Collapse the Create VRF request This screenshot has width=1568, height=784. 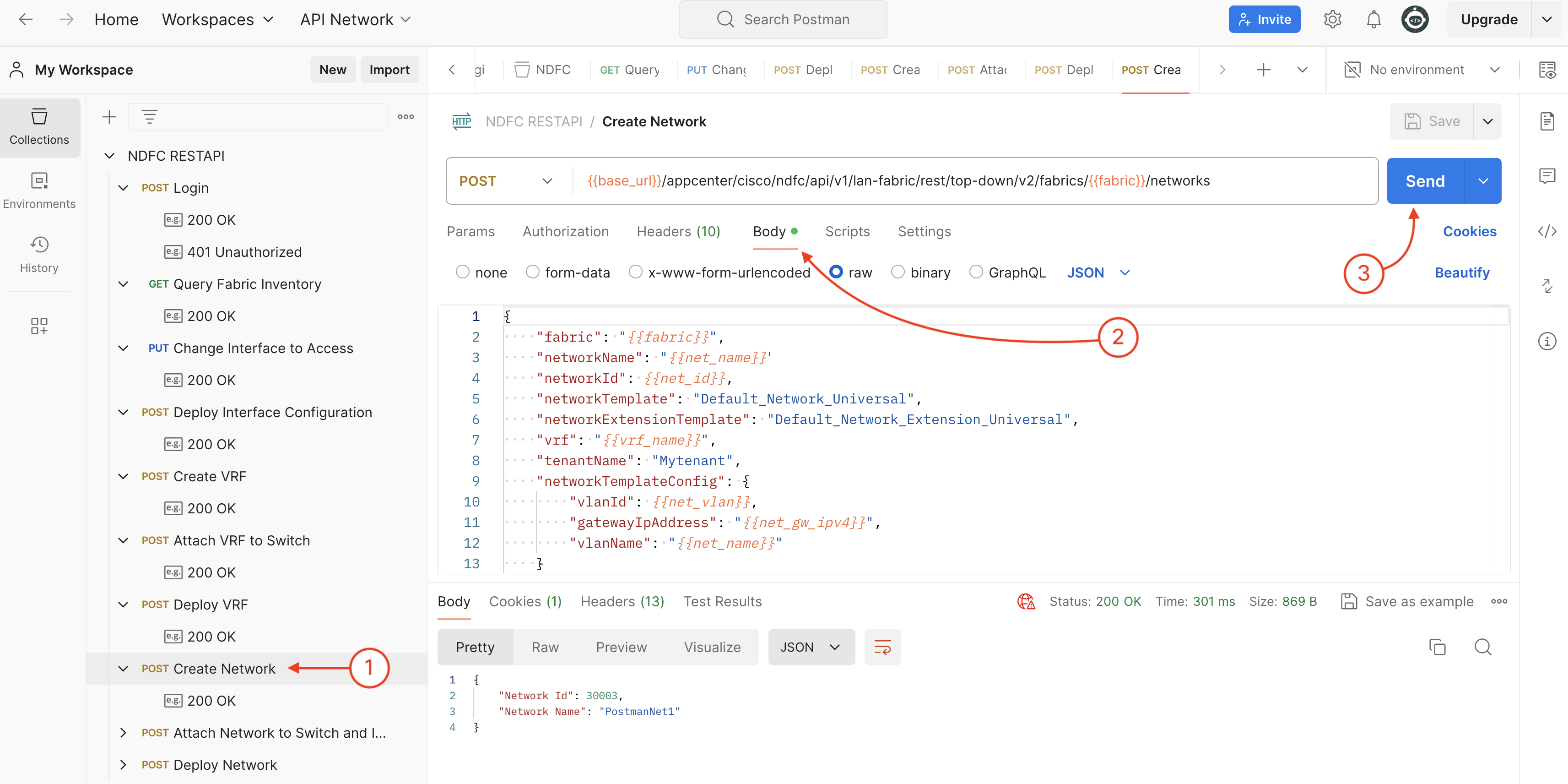click(x=124, y=476)
